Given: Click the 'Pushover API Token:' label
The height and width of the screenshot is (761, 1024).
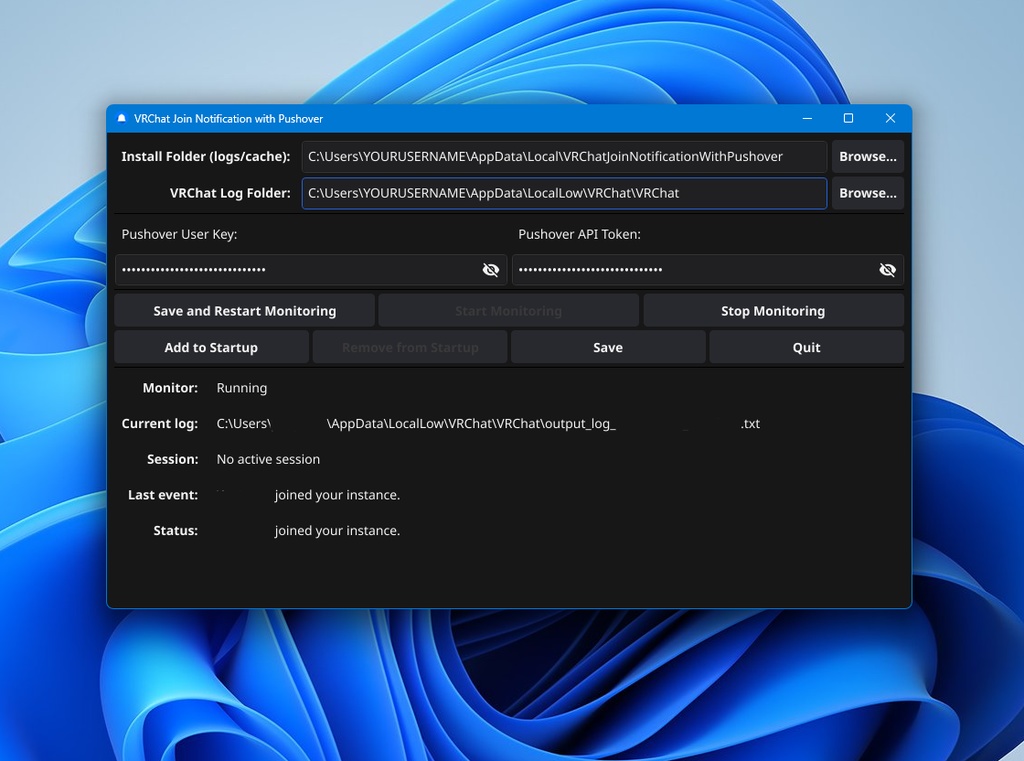Looking at the screenshot, I should (579, 235).
